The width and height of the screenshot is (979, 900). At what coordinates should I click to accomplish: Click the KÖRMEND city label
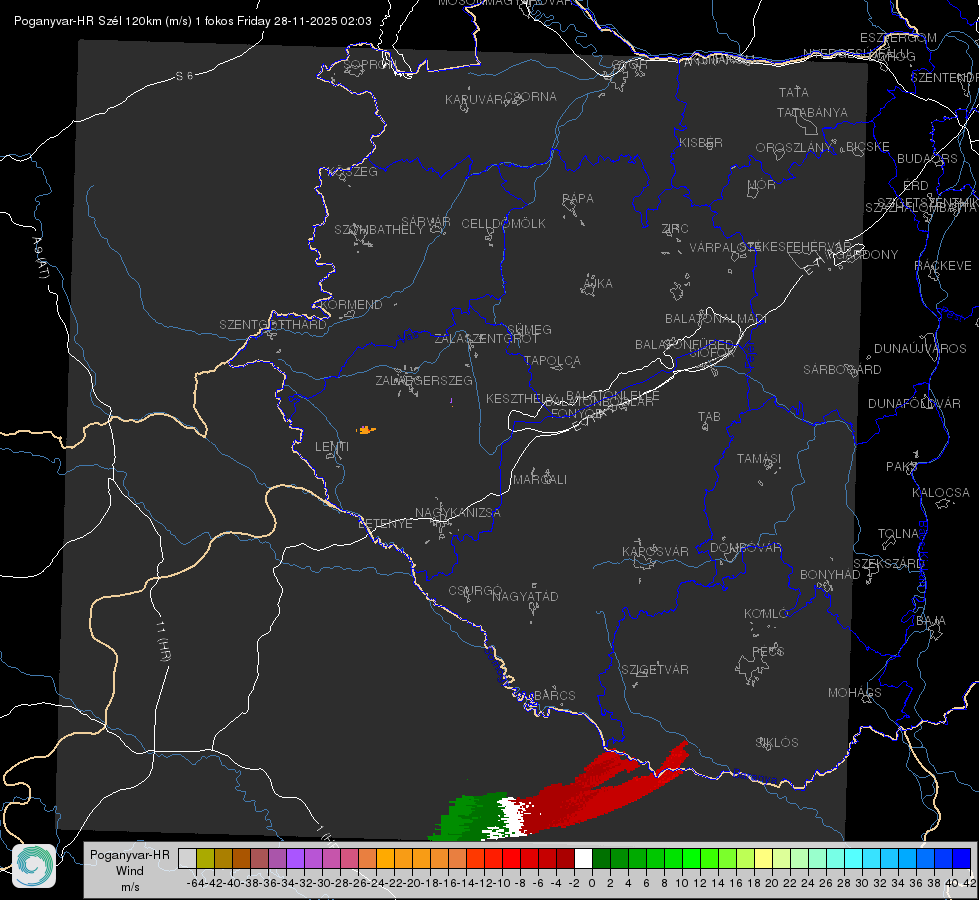351,305
